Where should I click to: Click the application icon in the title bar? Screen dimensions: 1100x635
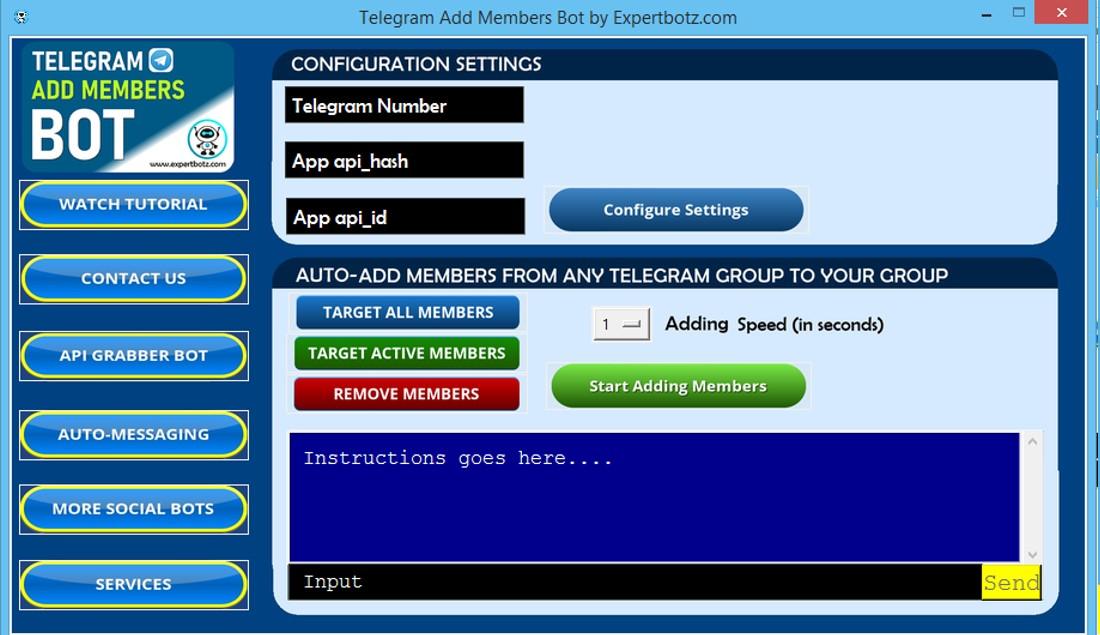tap(20, 15)
